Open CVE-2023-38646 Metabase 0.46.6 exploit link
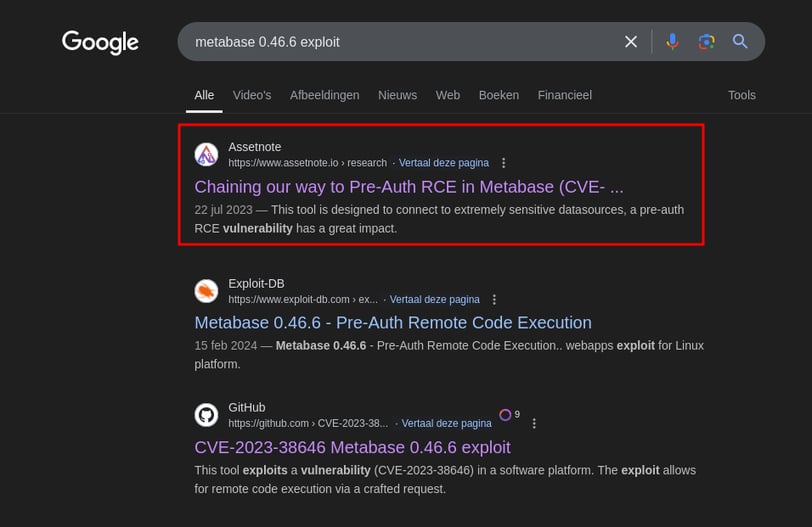The height and width of the screenshot is (527, 812). (x=352, y=447)
